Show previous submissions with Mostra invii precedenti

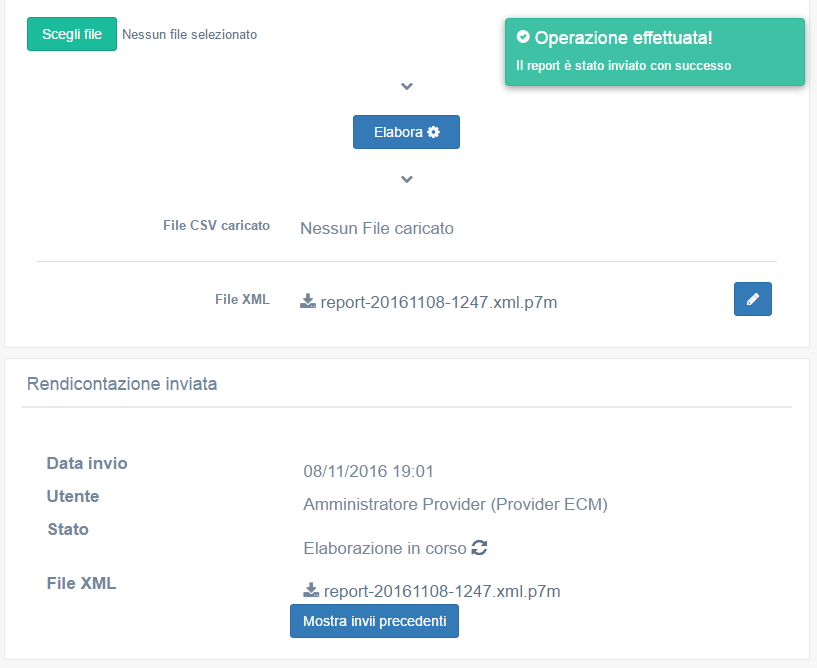pos(374,621)
